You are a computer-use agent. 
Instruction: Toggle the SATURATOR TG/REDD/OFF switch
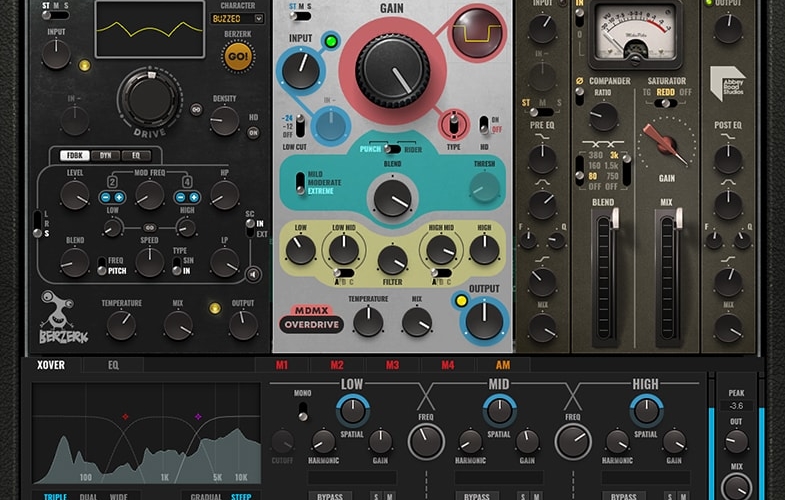pos(666,104)
